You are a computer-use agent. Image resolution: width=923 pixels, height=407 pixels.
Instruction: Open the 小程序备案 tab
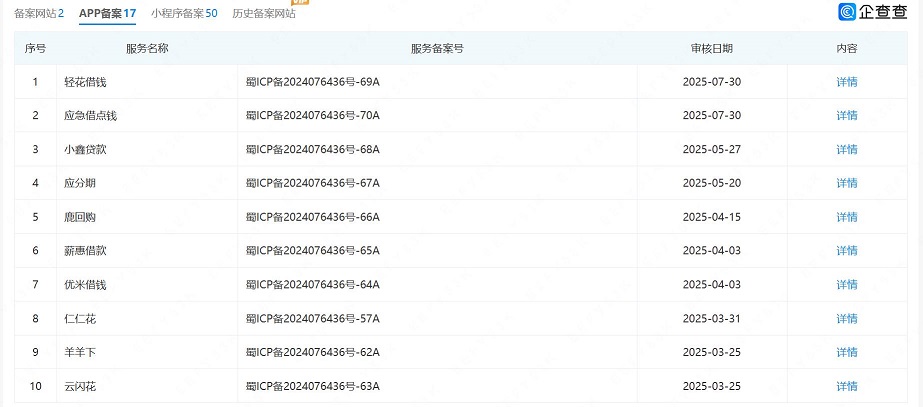184,14
